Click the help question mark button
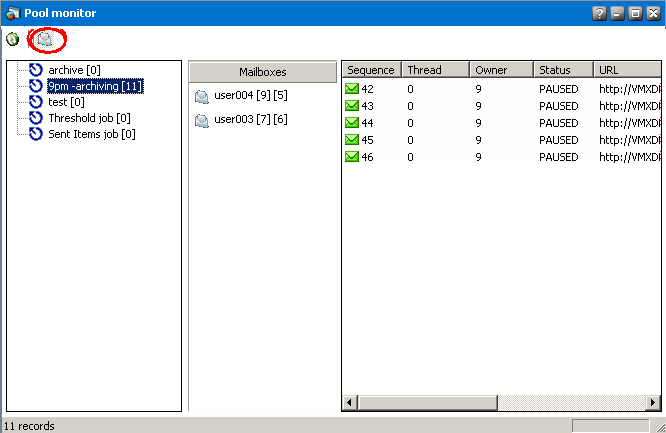666x433 pixels. click(599, 13)
